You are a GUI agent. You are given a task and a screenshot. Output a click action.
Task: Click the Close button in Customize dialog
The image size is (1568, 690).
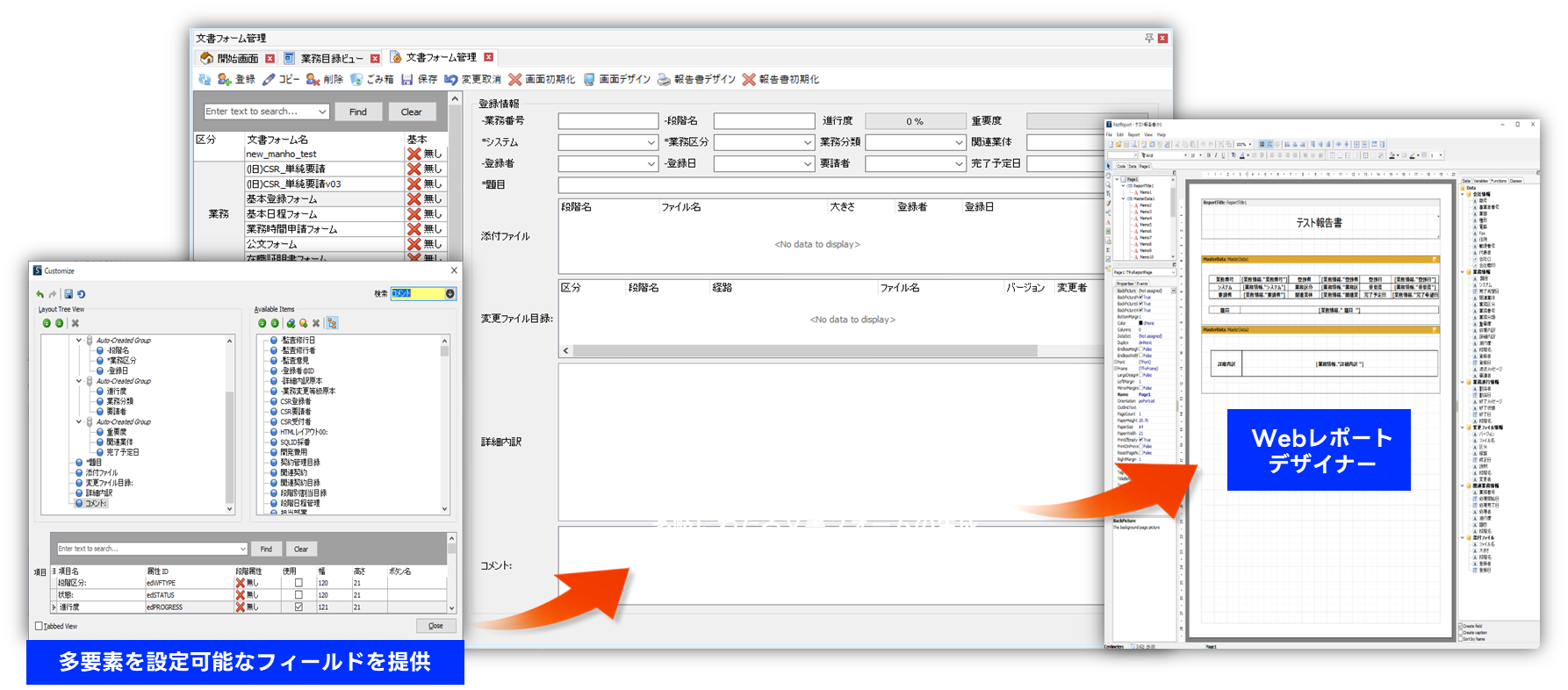435,626
